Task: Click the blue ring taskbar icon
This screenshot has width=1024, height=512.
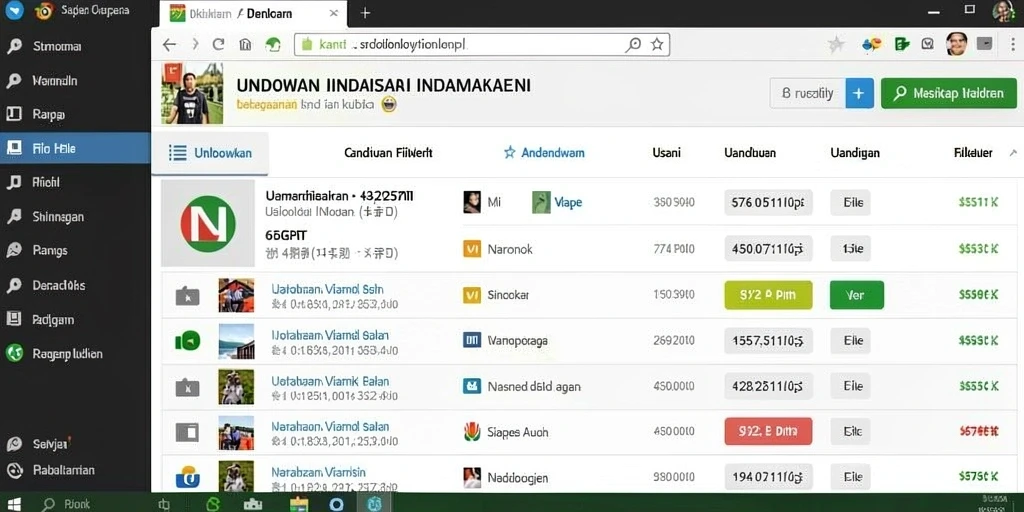Action: coord(336,504)
